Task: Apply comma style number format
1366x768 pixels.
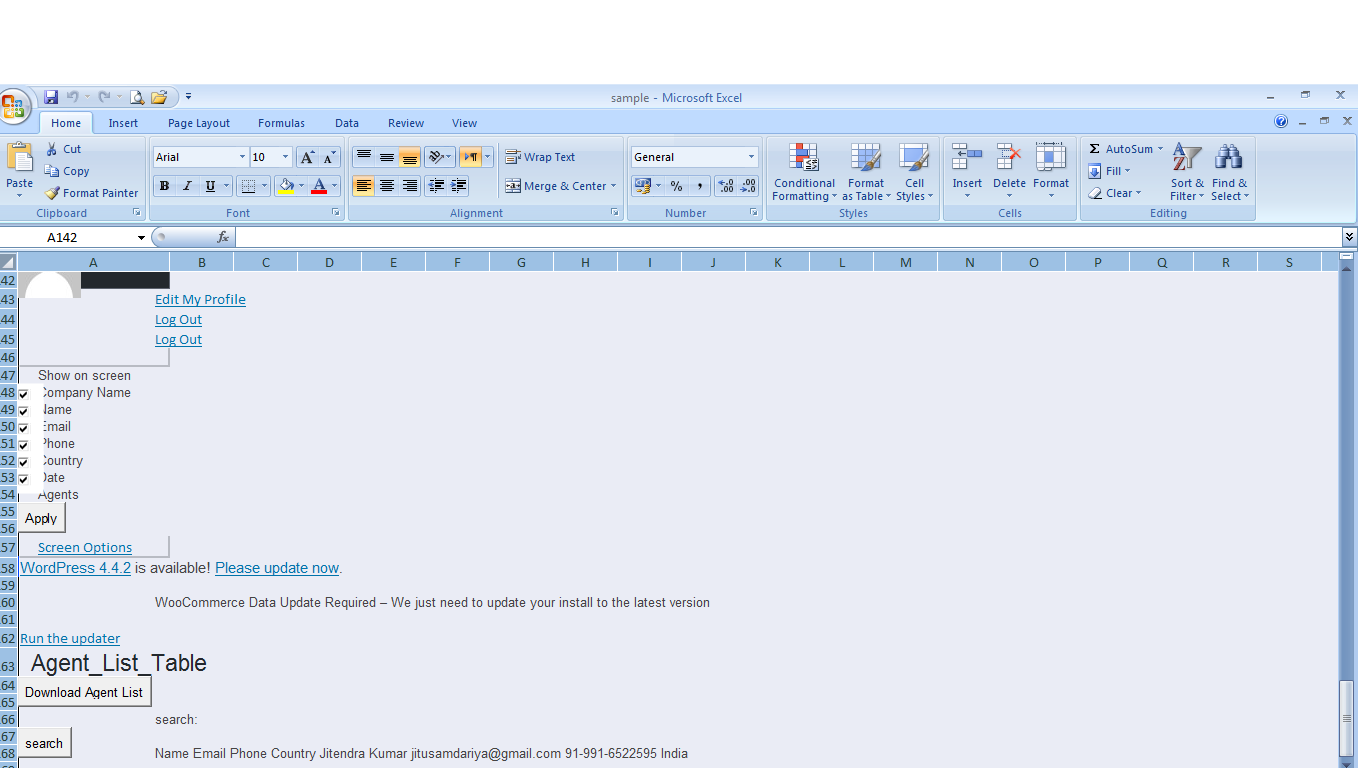Action: [699, 186]
